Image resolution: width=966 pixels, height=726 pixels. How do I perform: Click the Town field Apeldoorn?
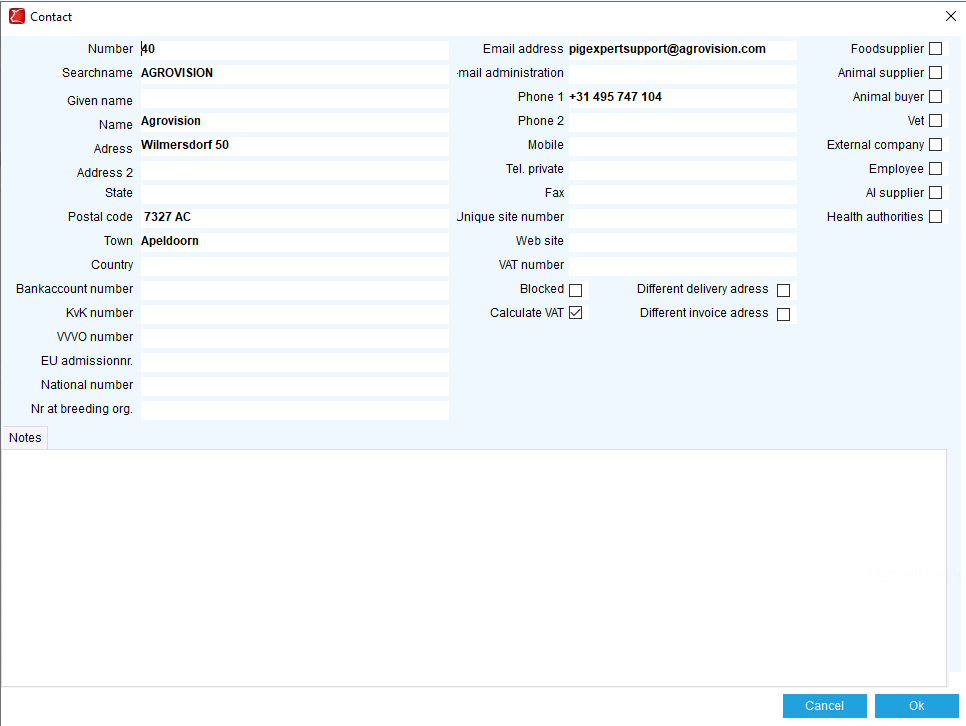pyautogui.click(x=294, y=242)
